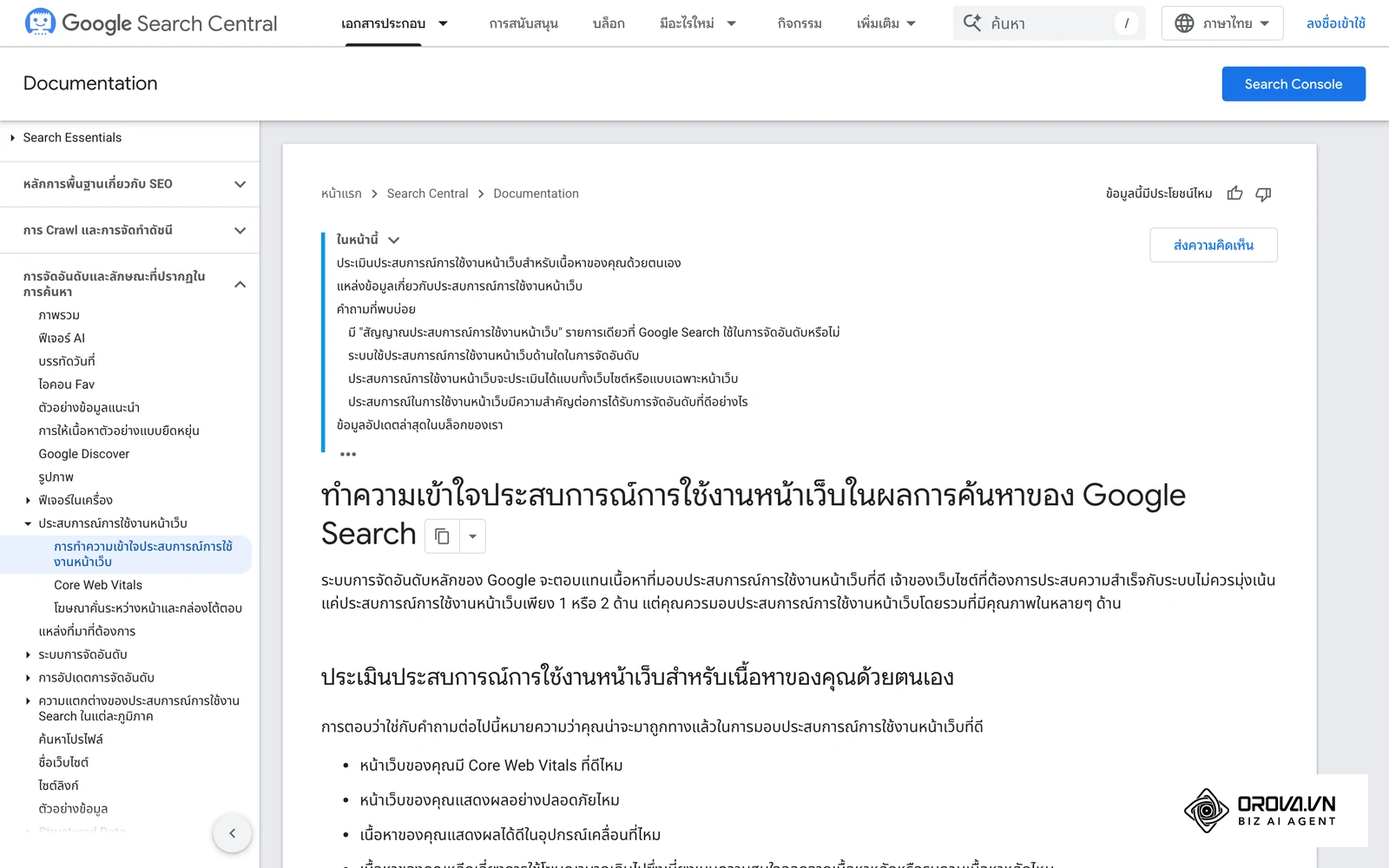Click the ลงชื่อเข้าใช้ sign-in link
This screenshot has height=868, width=1389.
coord(1336,23)
